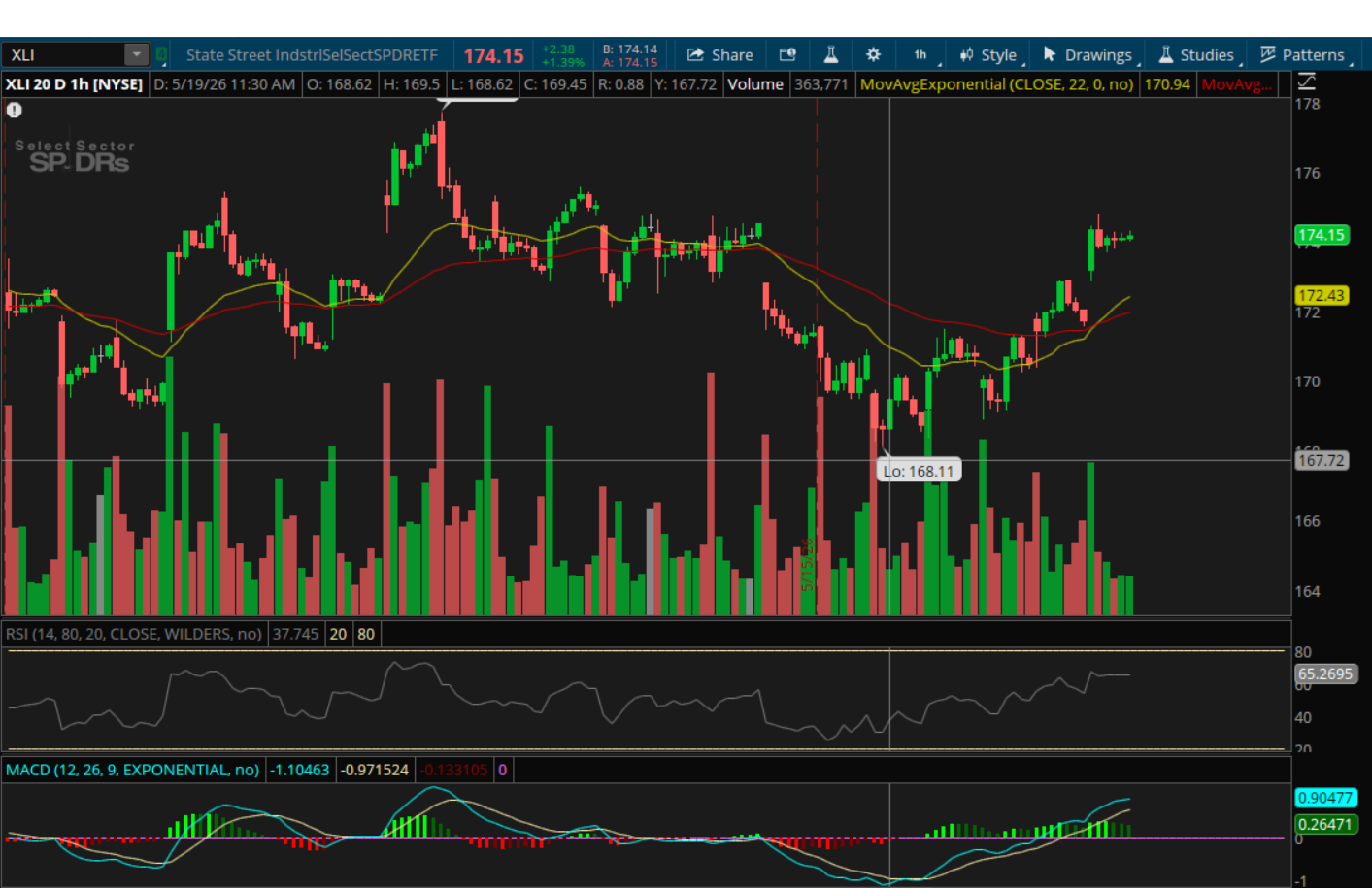Click the 363,771 volume value

tap(821, 84)
